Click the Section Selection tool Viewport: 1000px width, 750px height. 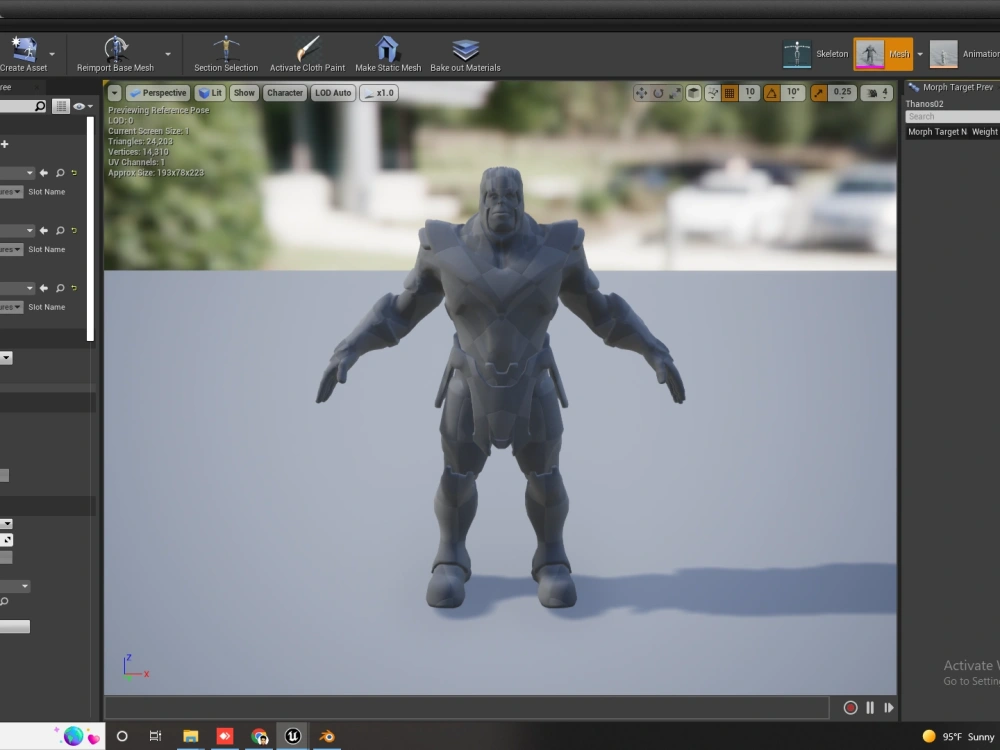[x=225, y=54]
